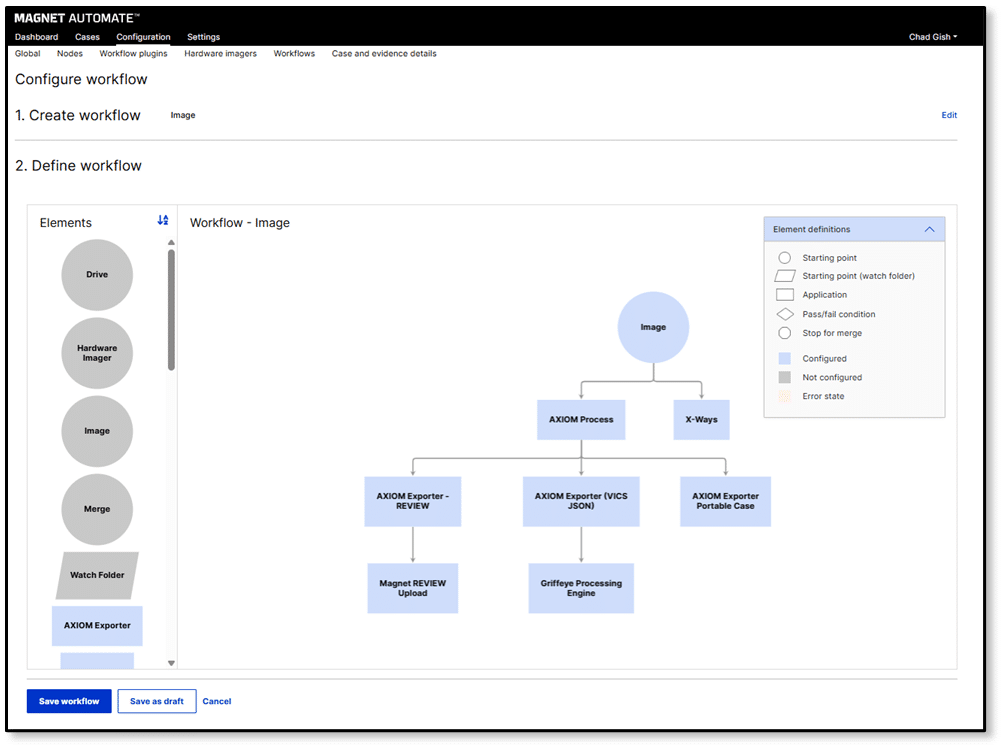The width and height of the screenshot is (1003, 748).
Task: Select the Watch Folder element
Action: (x=97, y=575)
